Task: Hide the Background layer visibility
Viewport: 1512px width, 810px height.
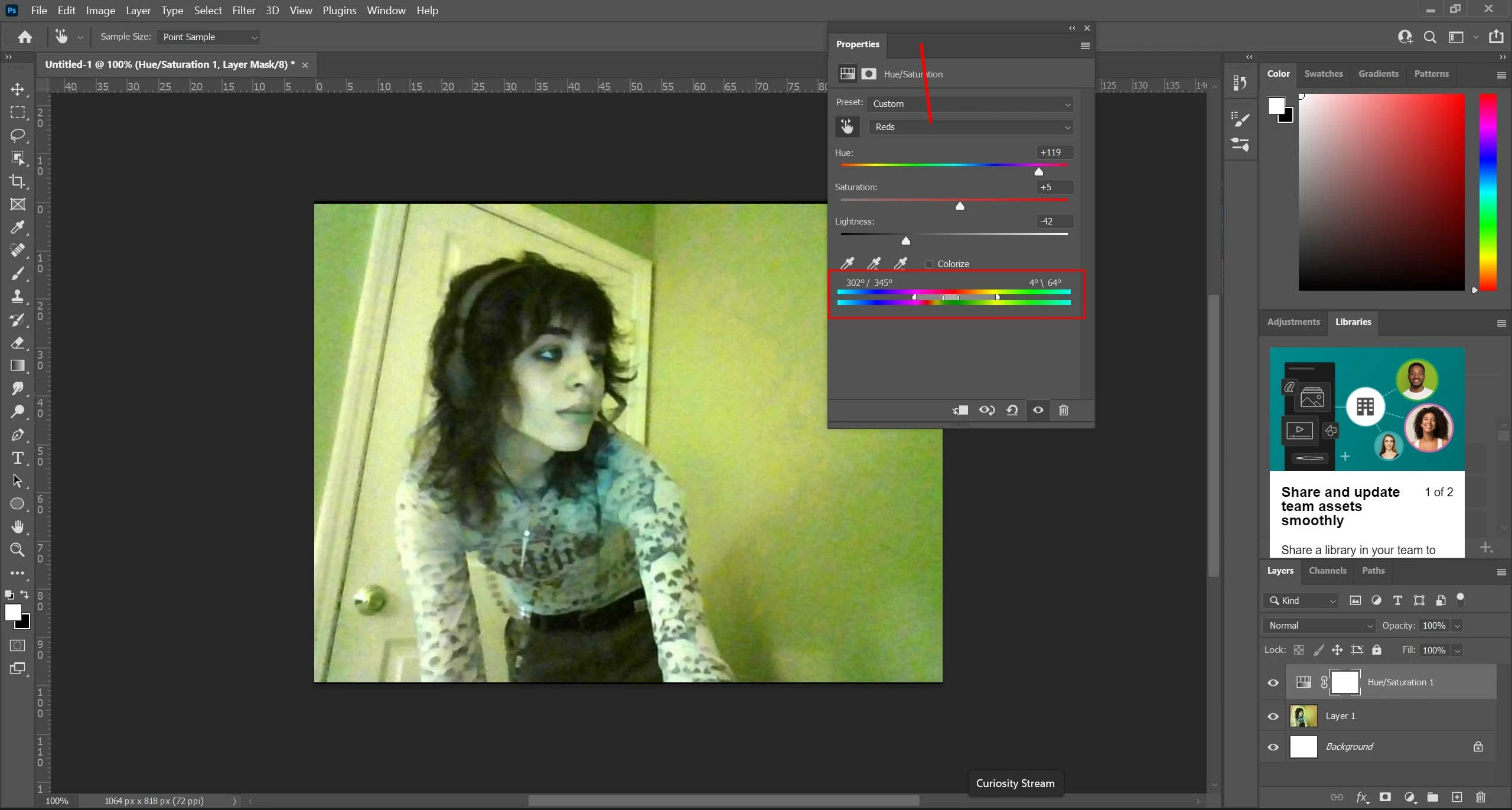Action: pyautogui.click(x=1273, y=747)
